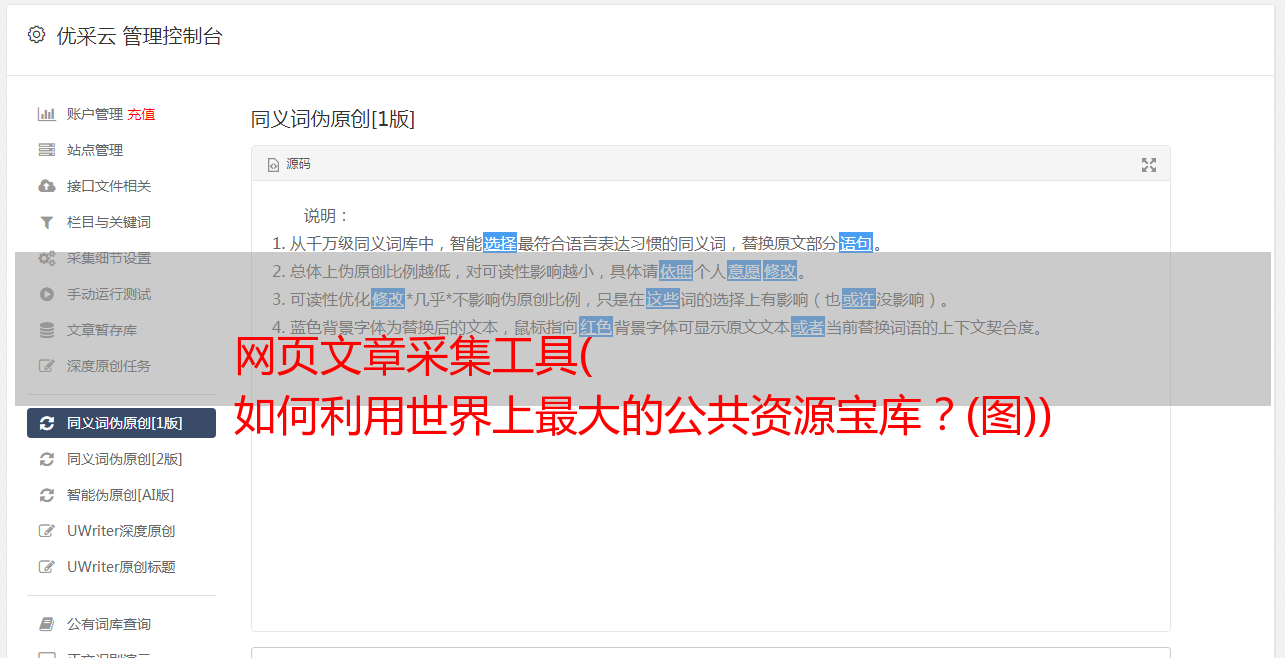
Task: Click the 同义词伪原创[2版] refresh icon
Action: pyautogui.click(x=46, y=459)
